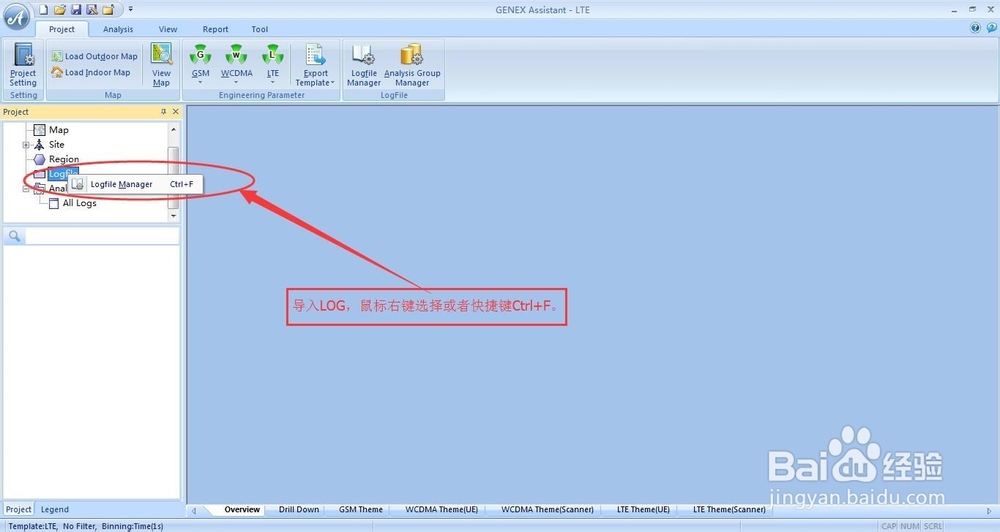Viewport: 1000px width, 532px height.
Task: Expand the WCDMA dropdown arrow
Action: tap(236, 82)
